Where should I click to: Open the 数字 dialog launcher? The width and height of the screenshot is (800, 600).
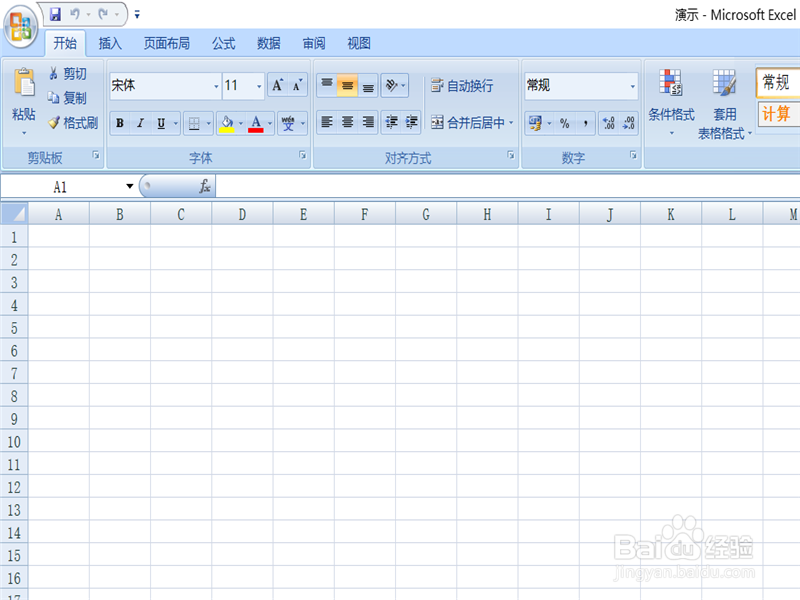point(633,155)
